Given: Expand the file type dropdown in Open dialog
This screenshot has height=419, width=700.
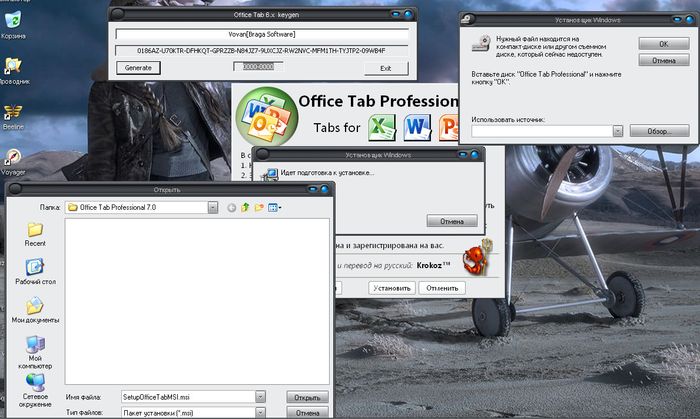Looking at the screenshot, I should [x=260, y=413].
